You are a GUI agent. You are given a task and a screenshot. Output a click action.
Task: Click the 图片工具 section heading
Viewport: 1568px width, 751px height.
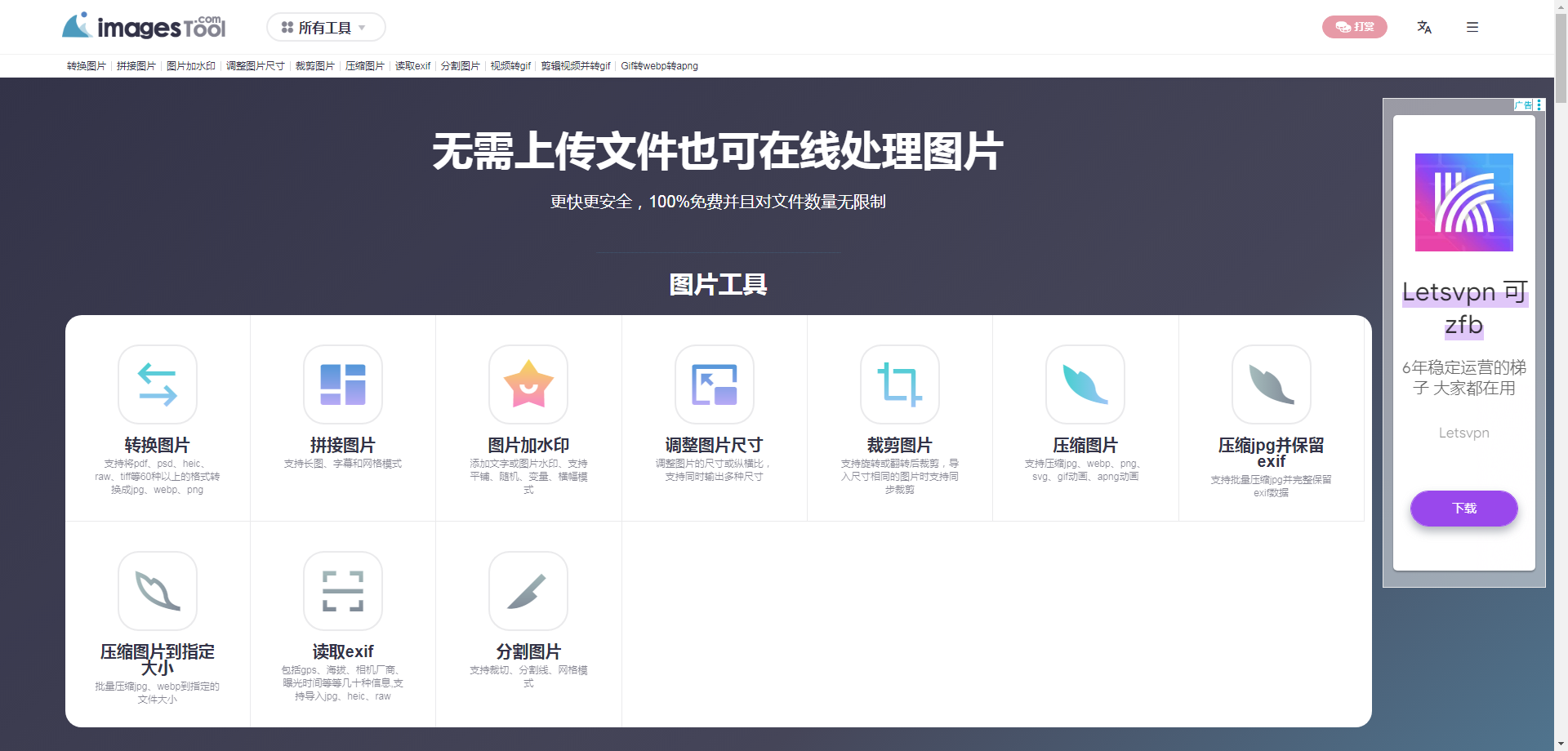pos(718,285)
